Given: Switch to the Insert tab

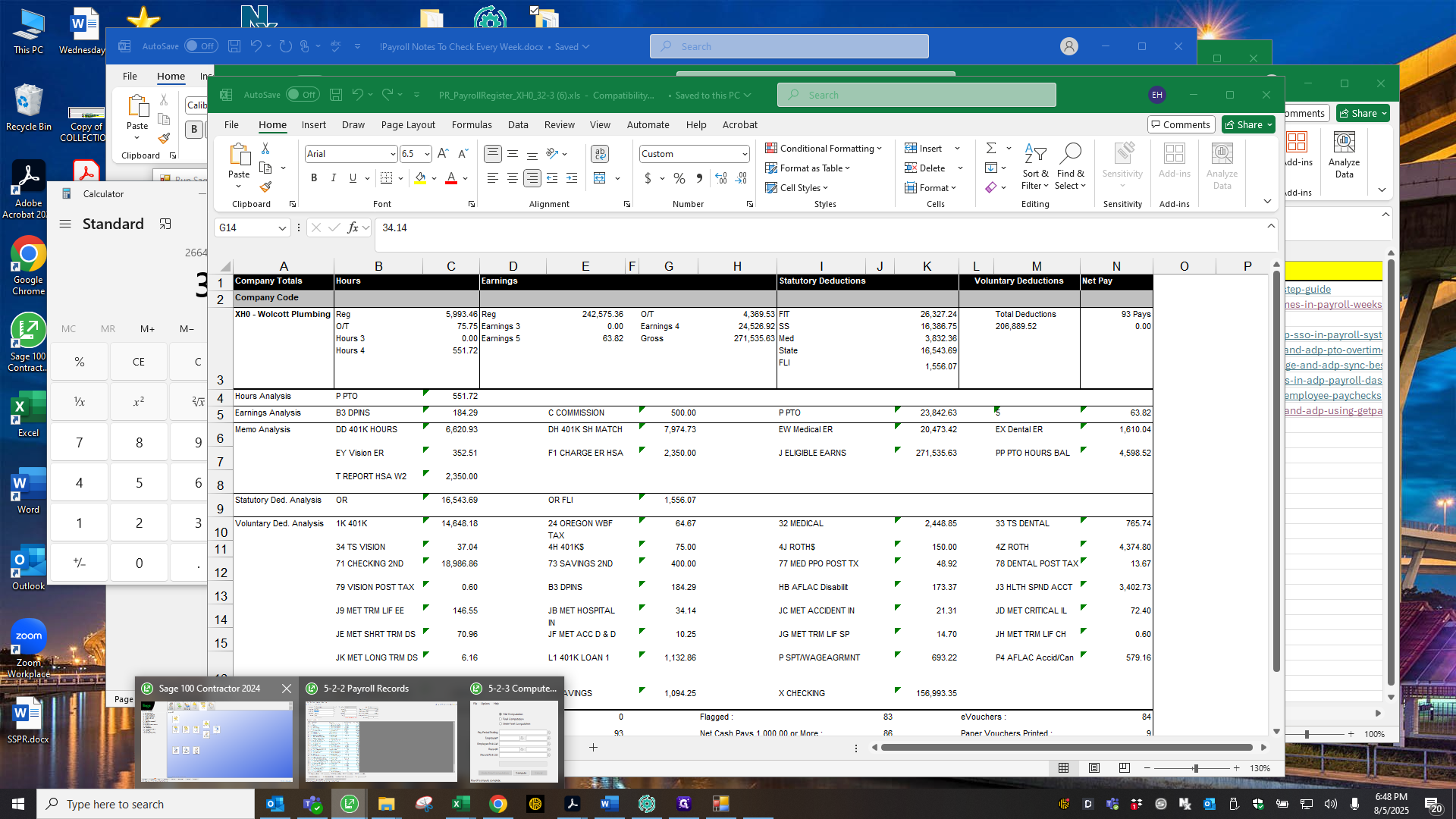Looking at the screenshot, I should pyautogui.click(x=313, y=124).
